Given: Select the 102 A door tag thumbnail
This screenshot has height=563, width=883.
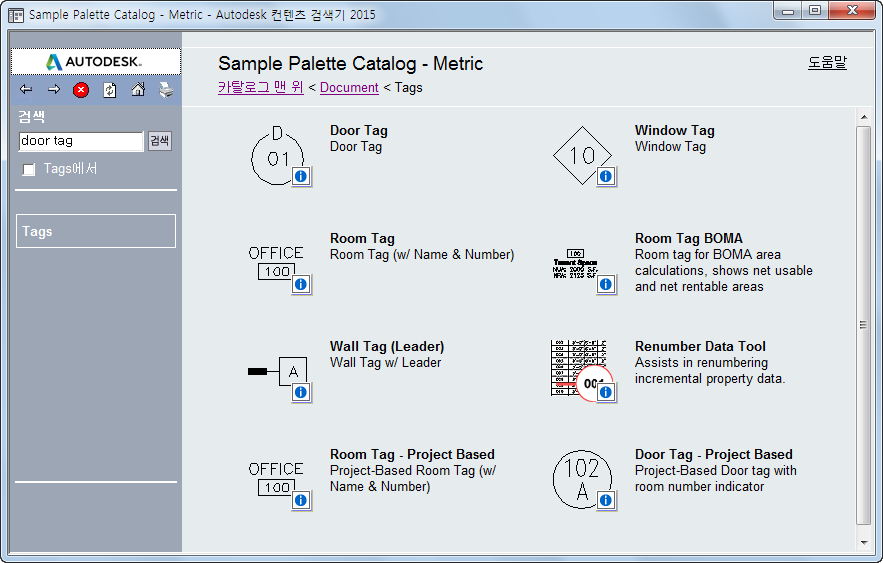Looking at the screenshot, I should (x=582, y=480).
